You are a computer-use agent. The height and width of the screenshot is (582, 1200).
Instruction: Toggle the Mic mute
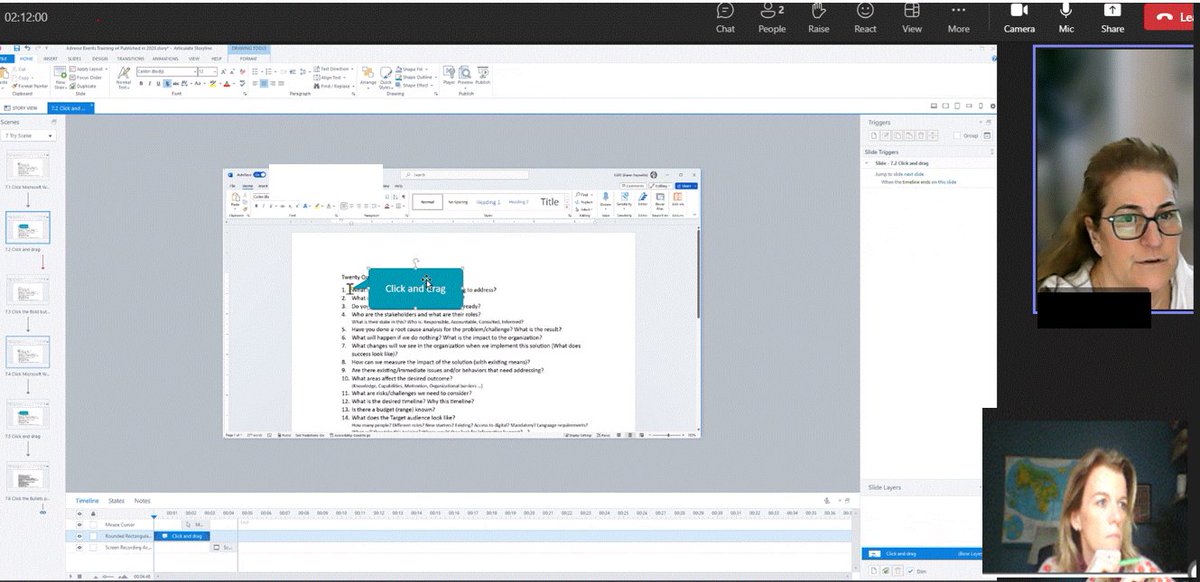pos(1066,17)
